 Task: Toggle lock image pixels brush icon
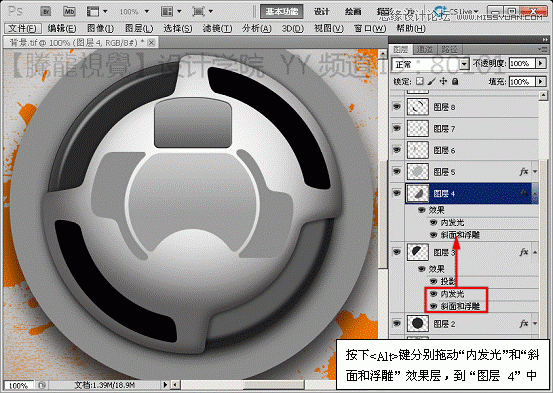click(431, 81)
